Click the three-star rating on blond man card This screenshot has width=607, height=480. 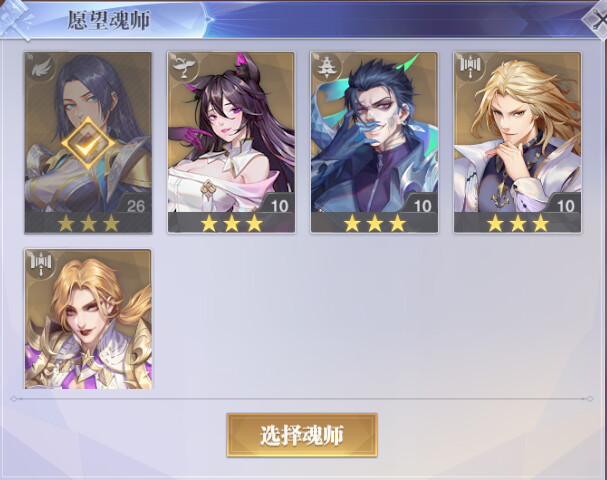[x=518, y=223]
